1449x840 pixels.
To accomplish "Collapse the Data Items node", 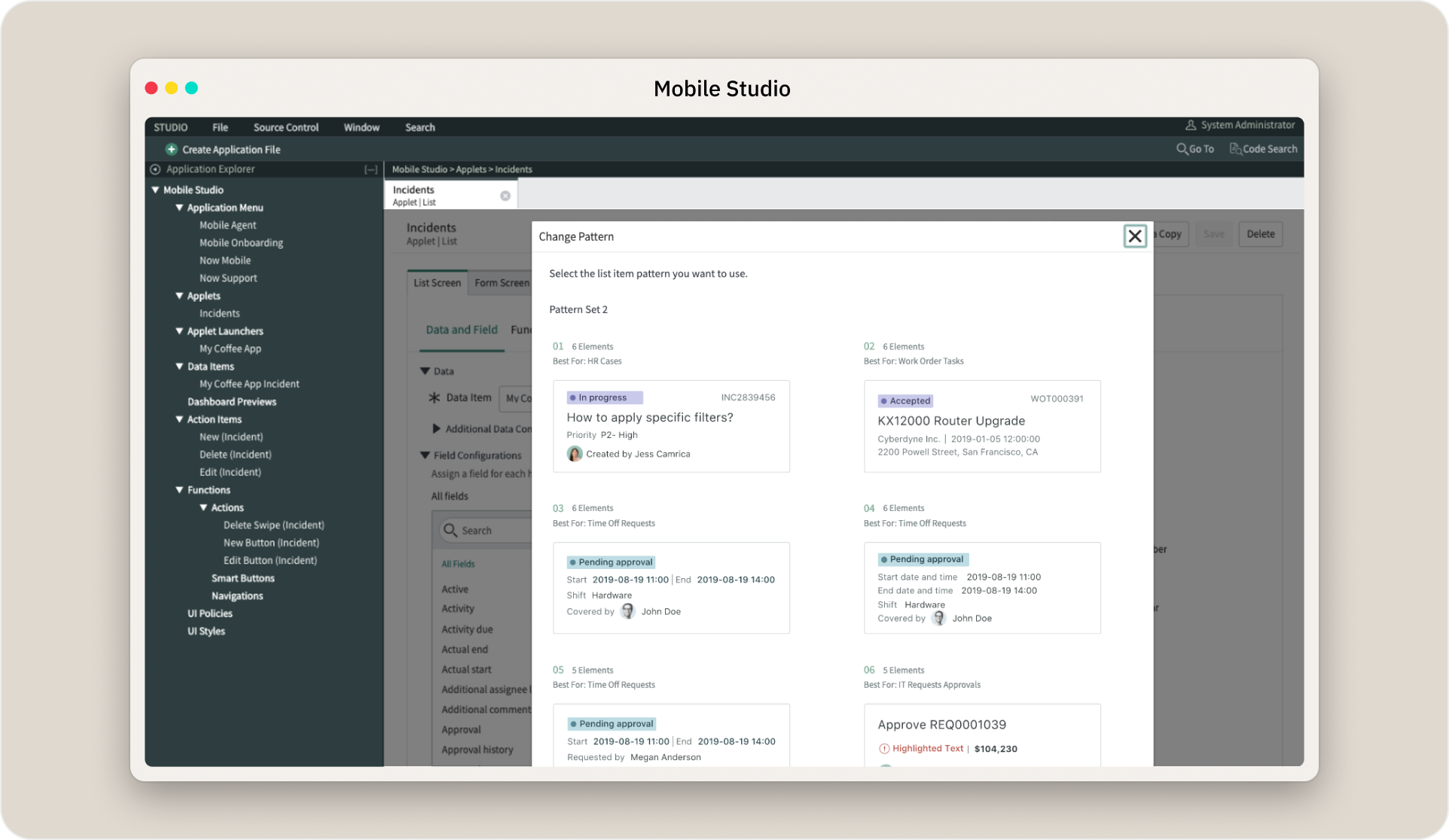I will (179, 367).
